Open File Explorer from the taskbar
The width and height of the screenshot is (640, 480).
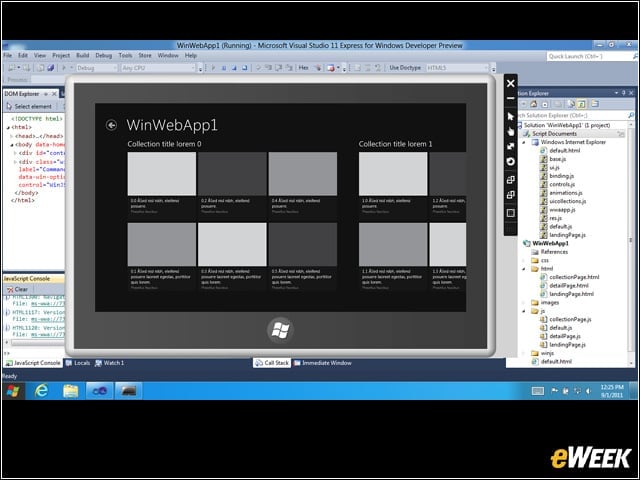[x=71, y=391]
